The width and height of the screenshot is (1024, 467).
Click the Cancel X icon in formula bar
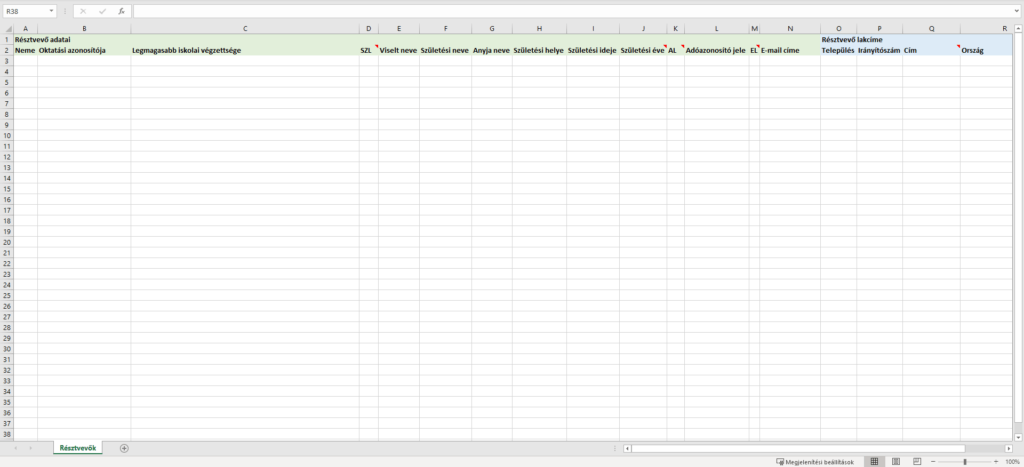(83, 11)
